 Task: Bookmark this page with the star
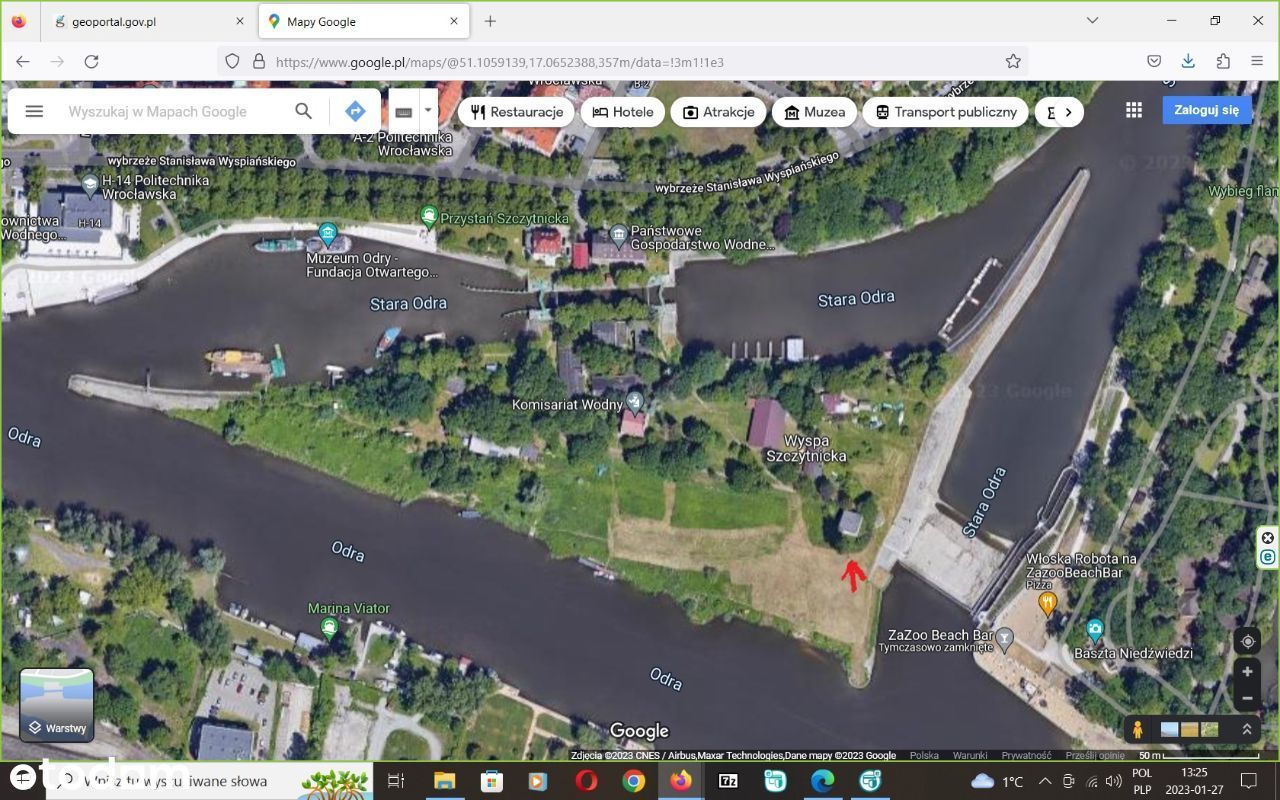(x=1013, y=61)
